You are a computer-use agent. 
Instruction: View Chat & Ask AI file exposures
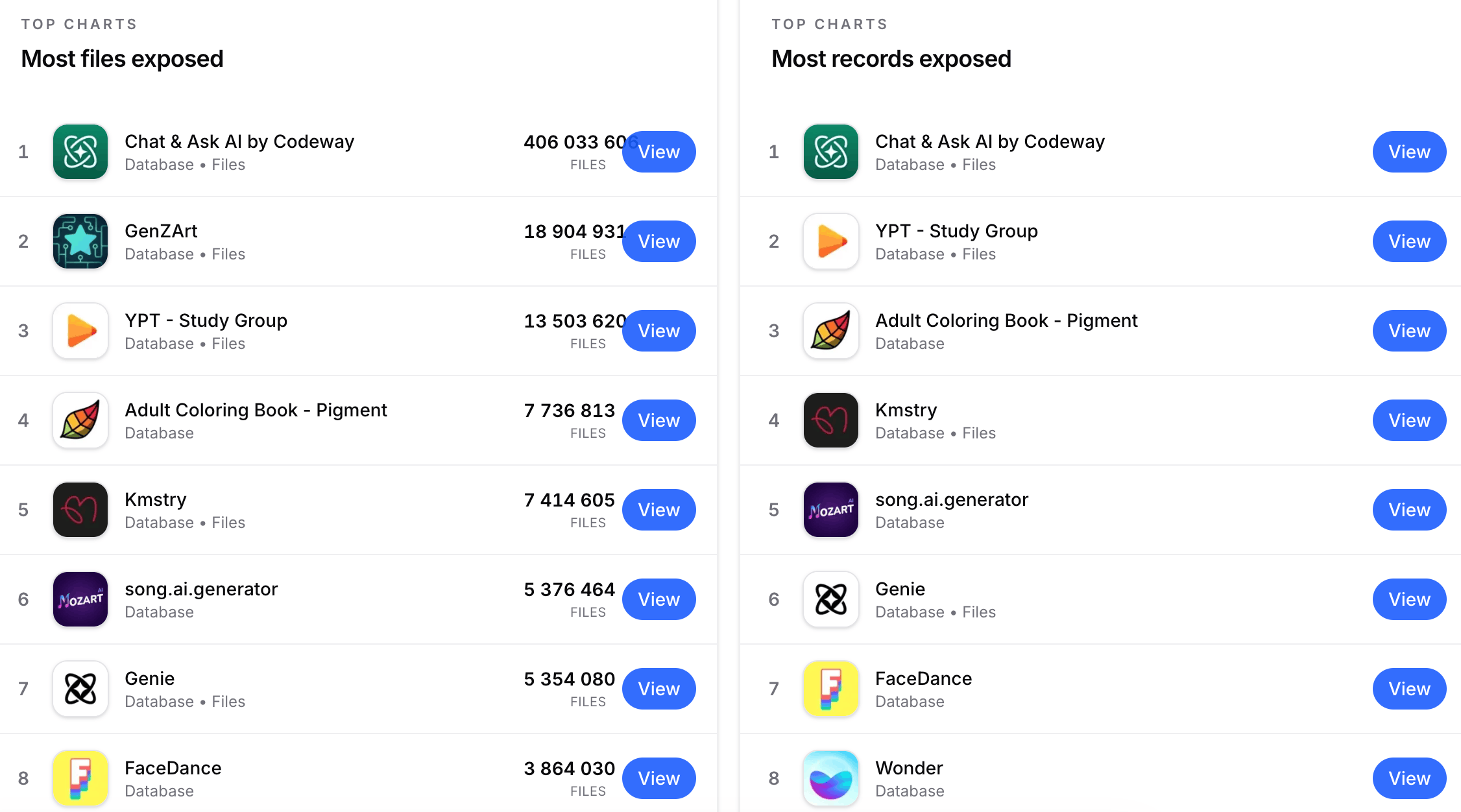(x=658, y=152)
